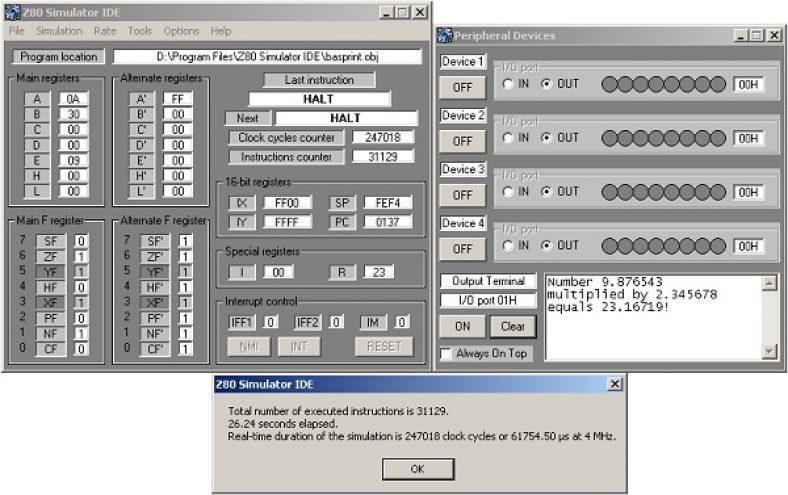Click the NMI interrupt button

click(249, 346)
